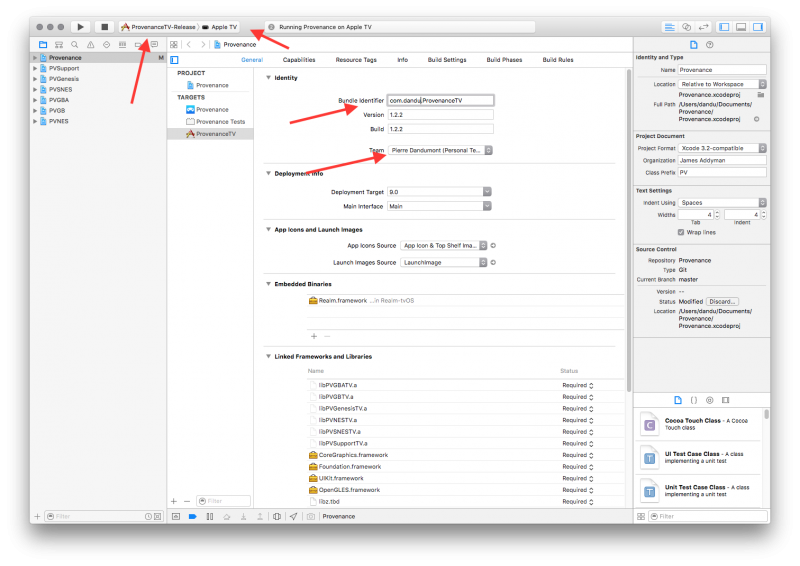Image resolution: width=800 pixels, height=566 pixels.
Task: Show the Version editor
Action: point(704,27)
